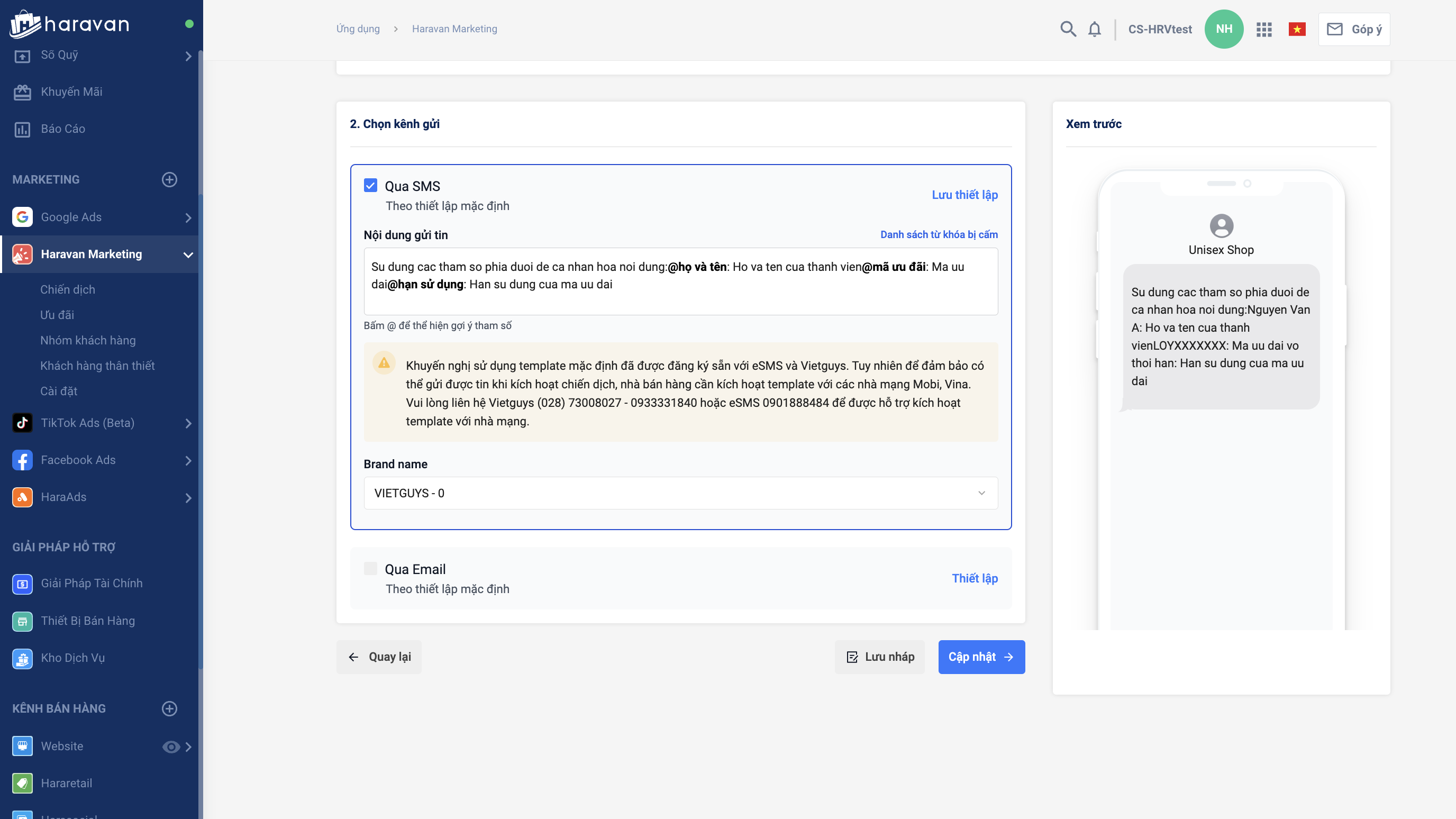Open Khuyến Mãi gift icon

coord(22,92)
